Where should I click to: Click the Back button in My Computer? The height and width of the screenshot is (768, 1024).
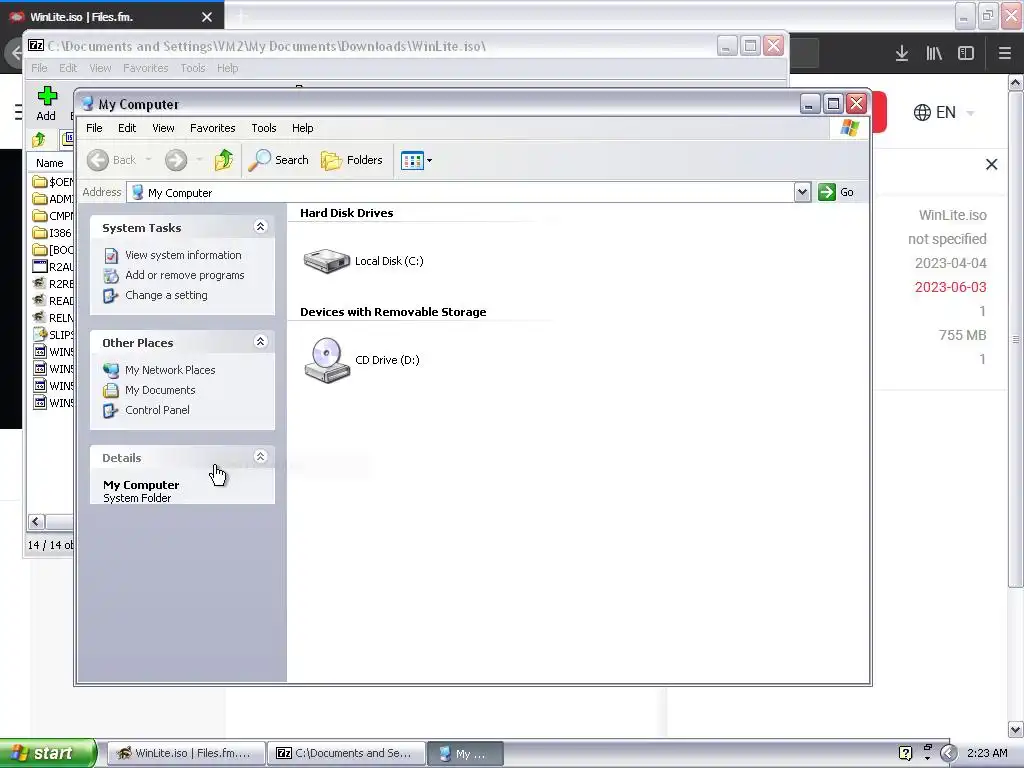111,160
